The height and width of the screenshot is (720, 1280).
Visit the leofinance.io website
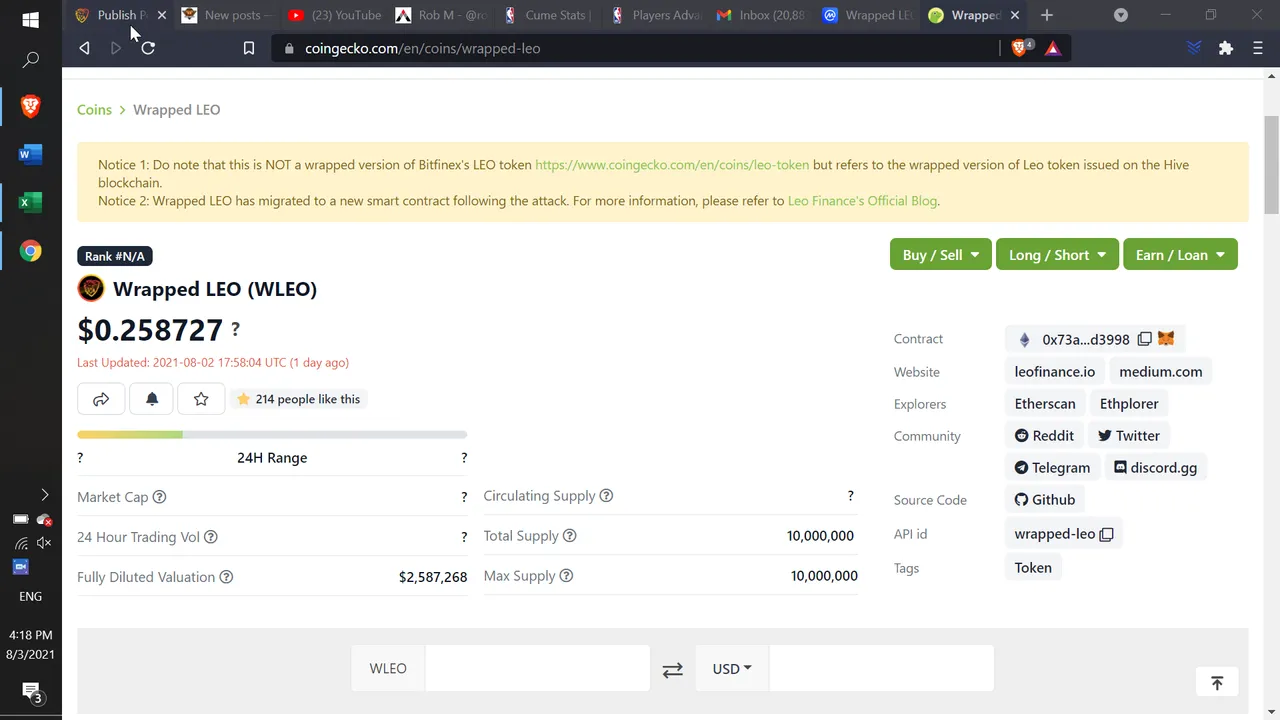(x=1054, y=371)
